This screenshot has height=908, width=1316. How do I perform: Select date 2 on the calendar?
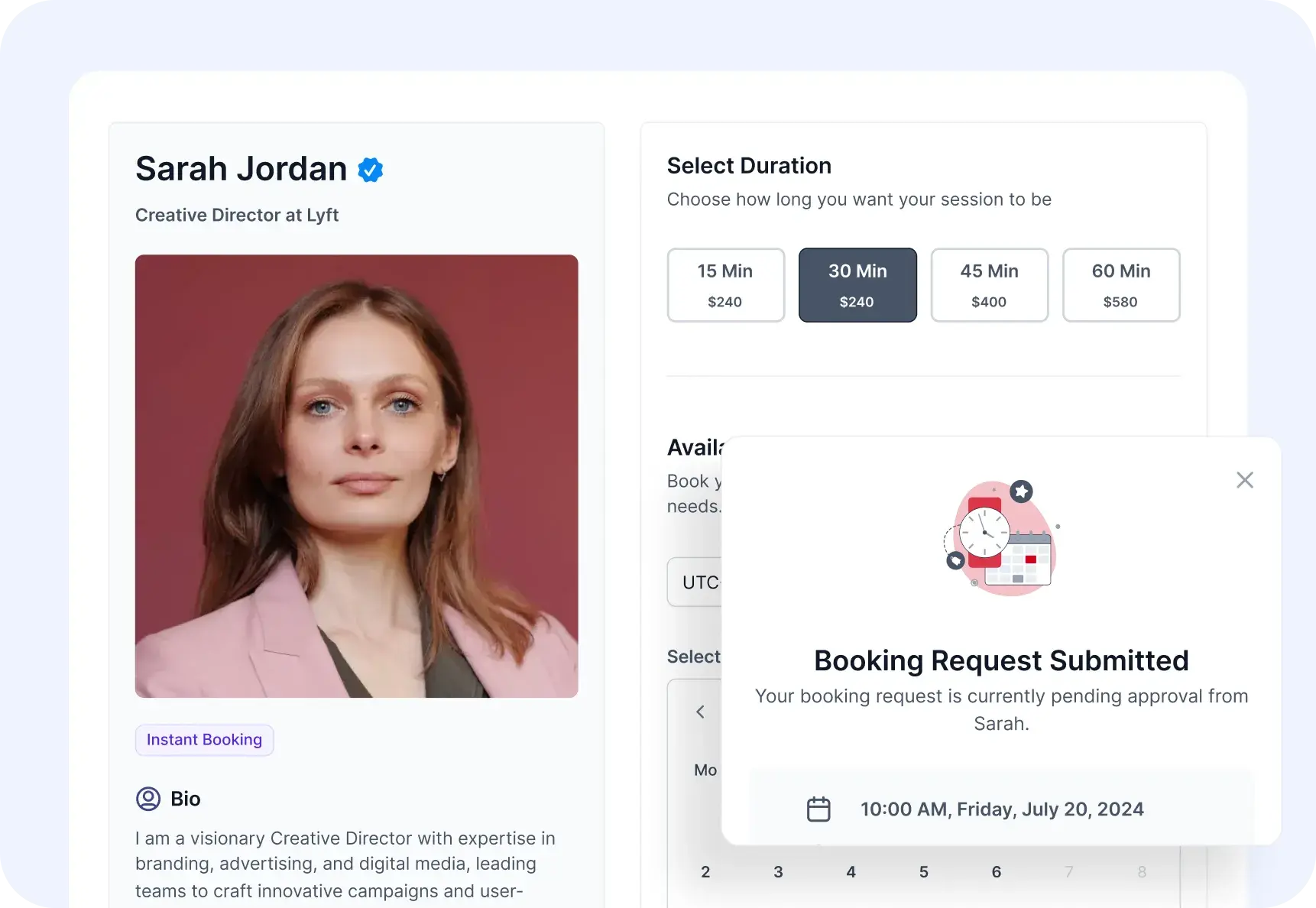(x=705, y=872)
